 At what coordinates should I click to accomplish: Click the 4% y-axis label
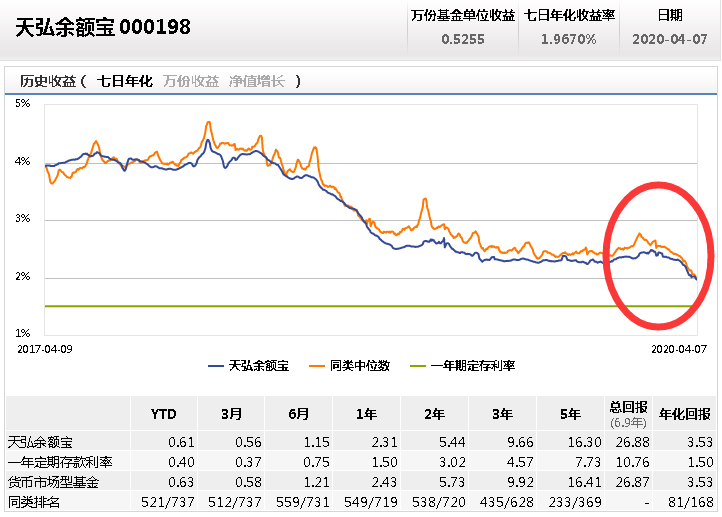(x=23, y=161)
